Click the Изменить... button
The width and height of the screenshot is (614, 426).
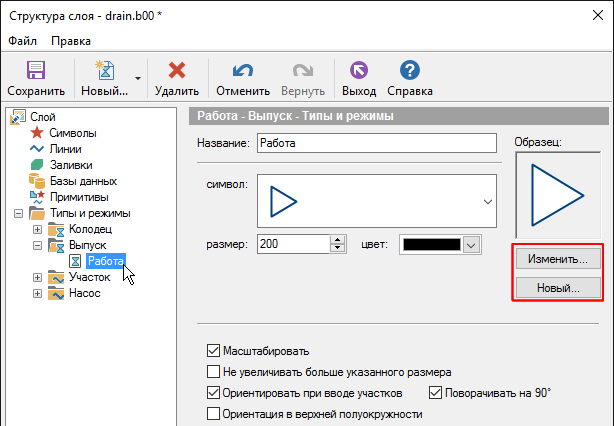pos(557,259)
